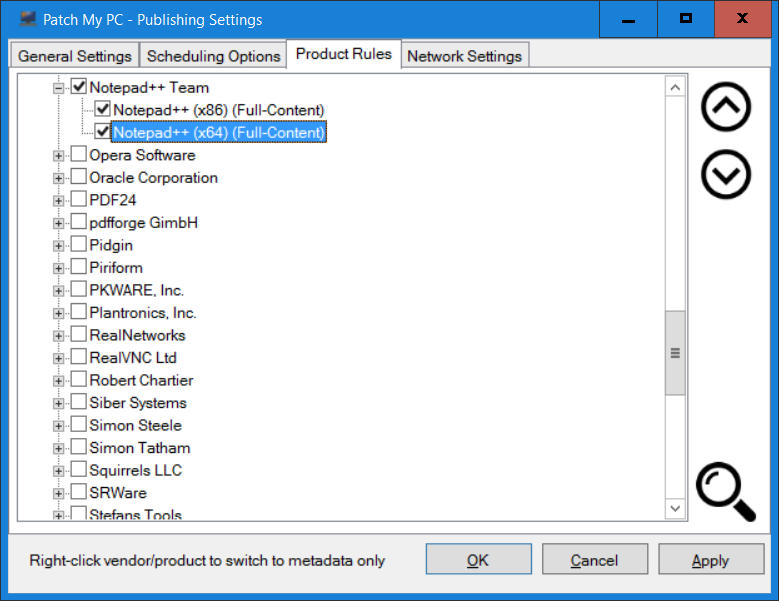Expand the Robert Chartier node
Viewport: 779px width, 601px height.
pos(59,381)
